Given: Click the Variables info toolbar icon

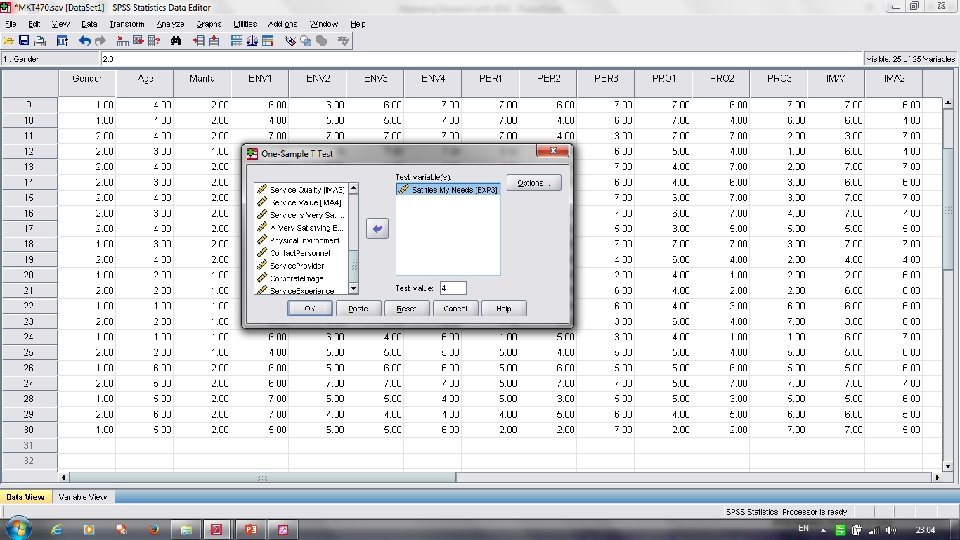Looking at the screenshot, I should [154, 41].
